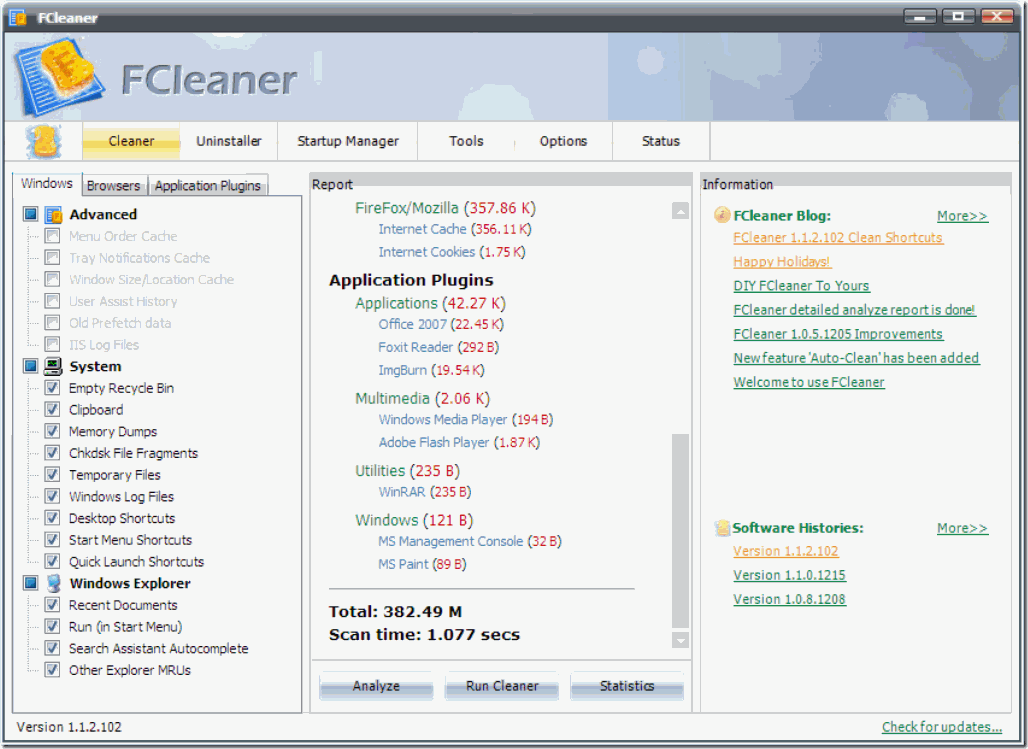
Task: Disable Temporary Files cleaning
Action: click(52, 474)
